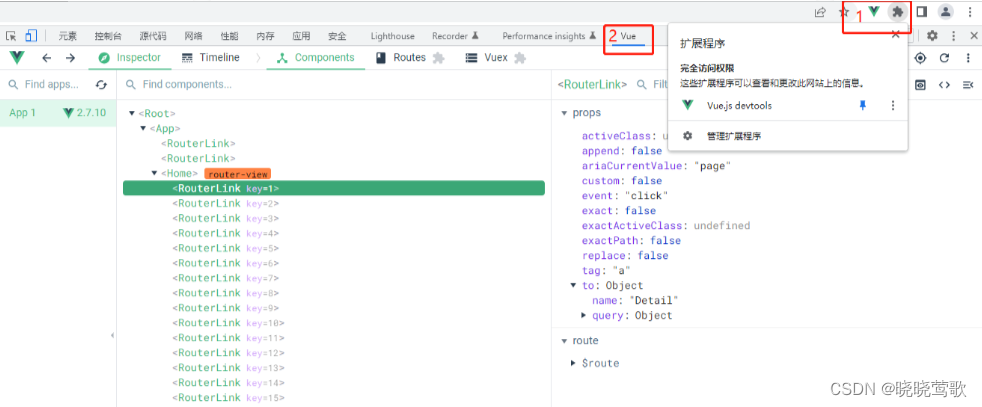Open the Chrome three-dot menu
The height and width of the screenshot is (407, 982).
970,11
